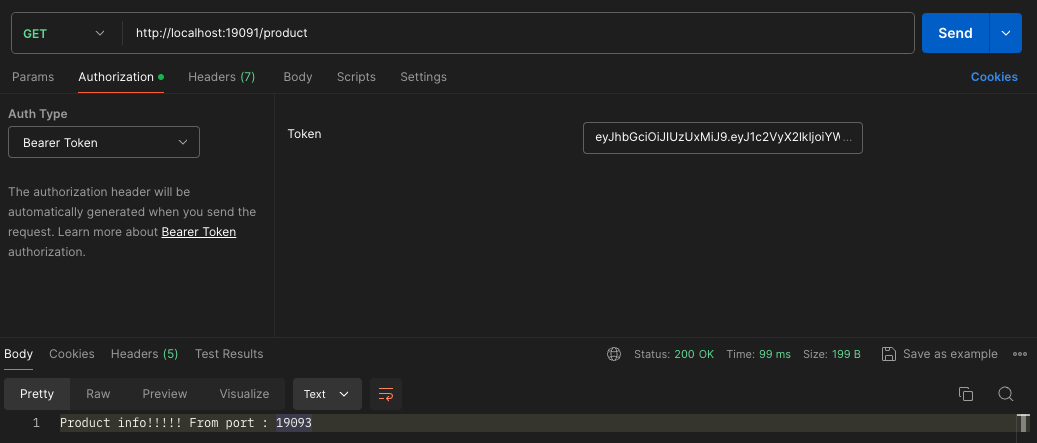Click the Time 99 ms value
Image resolution: width=1037 pixels, height=443 pixels.
pyautogui.click(x=774, y=354)
